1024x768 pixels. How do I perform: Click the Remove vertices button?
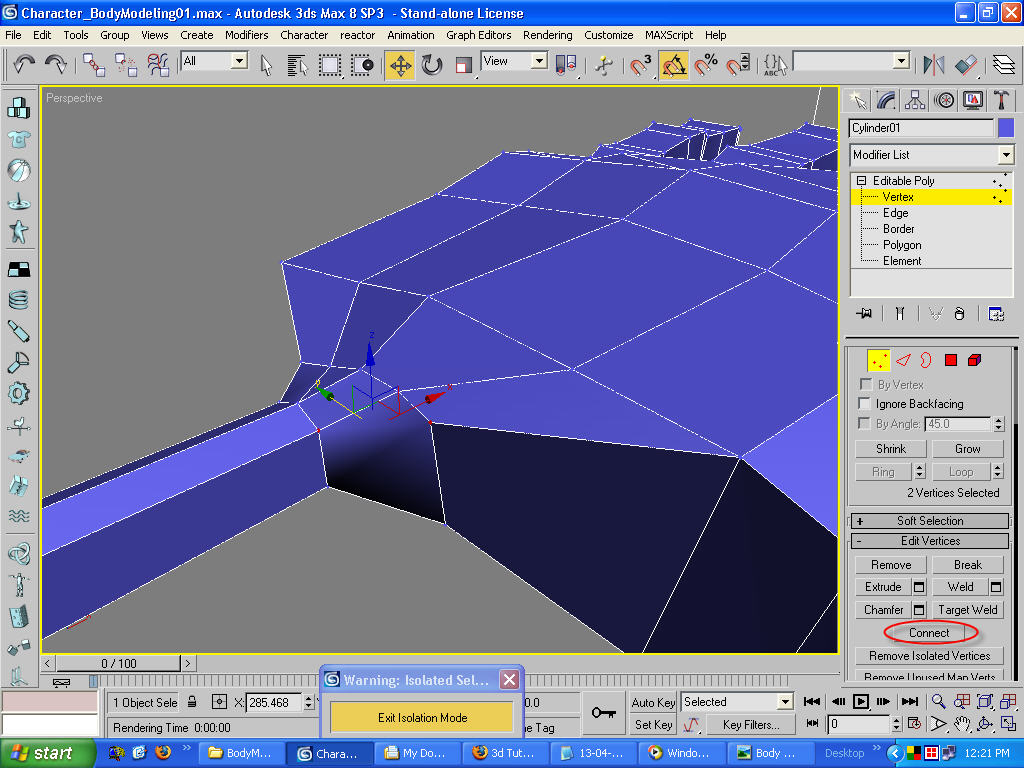click(x=891, y=565)
